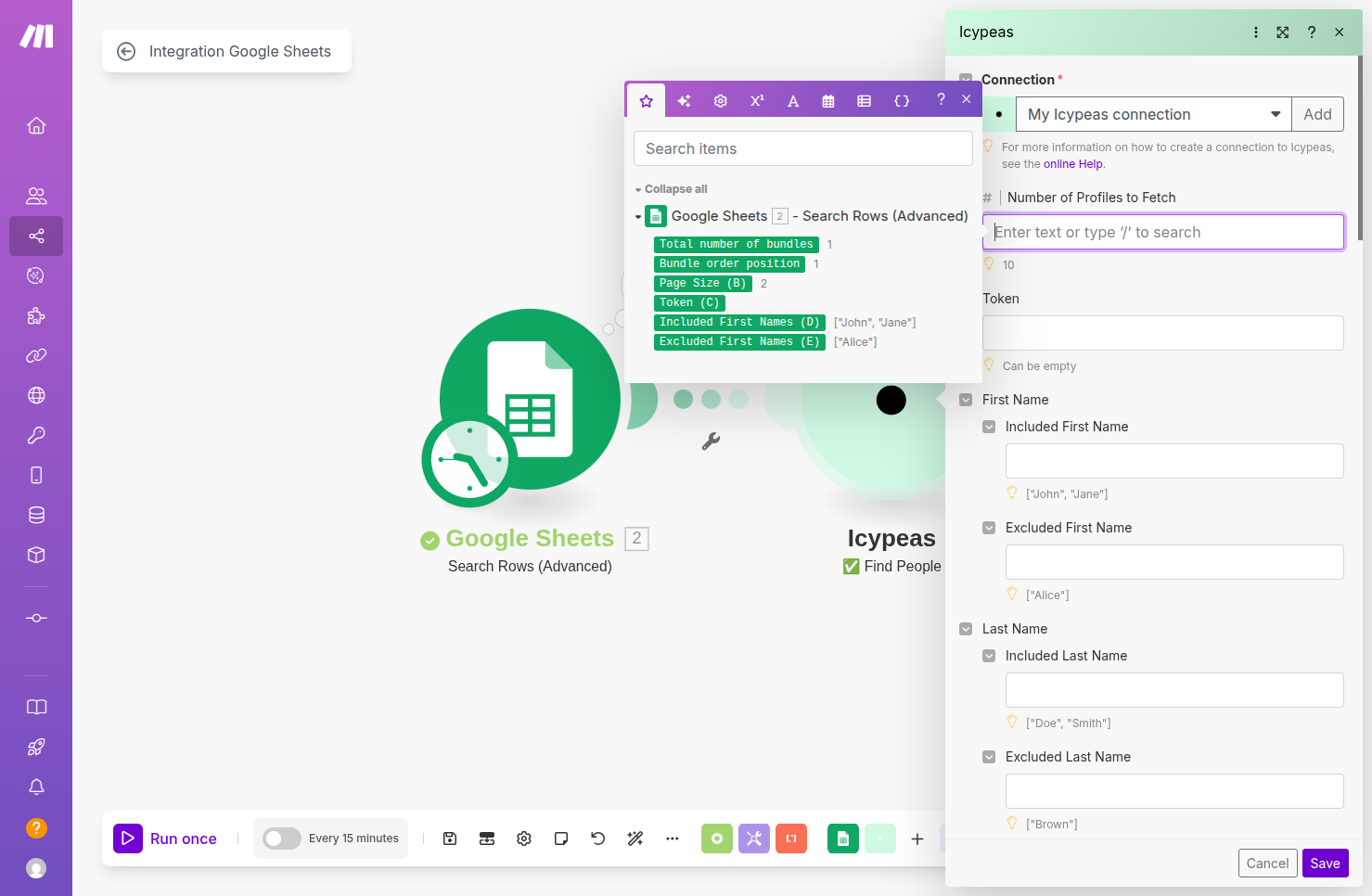Viewport: 1372px width, 896px height.
Task: Open the online Help link
Action: tap(1073, 164)
